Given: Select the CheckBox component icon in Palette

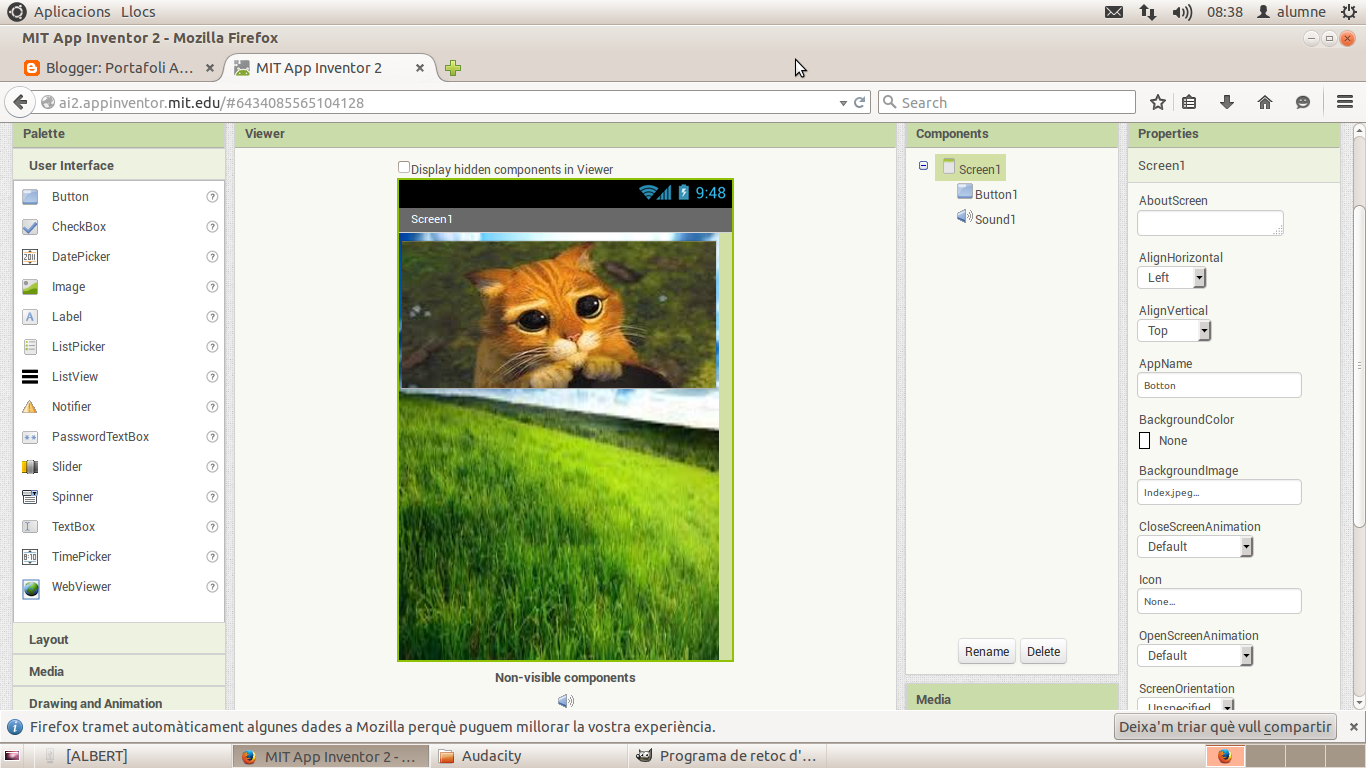Looking at the screenshot, I should tap(30, 227).
